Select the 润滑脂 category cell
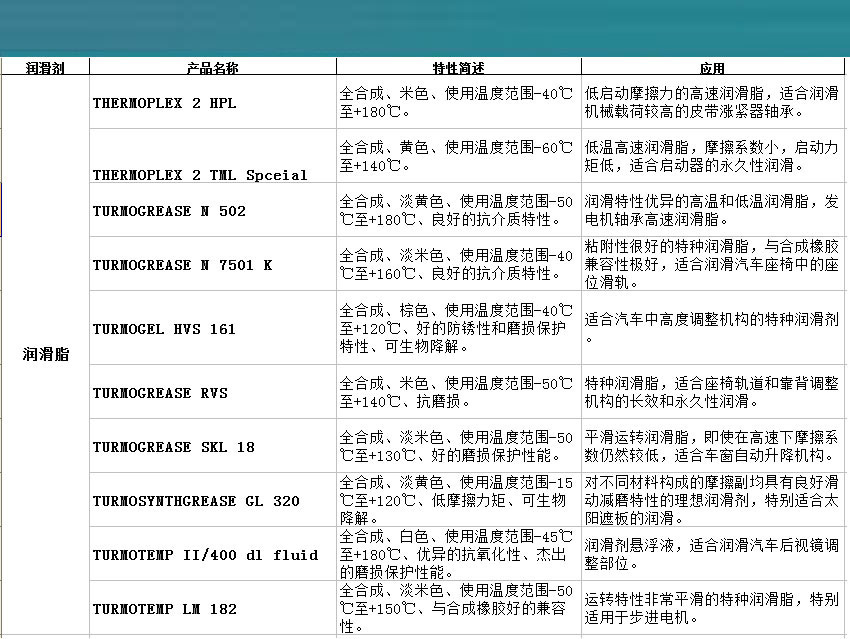The width and height of the screenshot is (850, 639). (46, 354)
